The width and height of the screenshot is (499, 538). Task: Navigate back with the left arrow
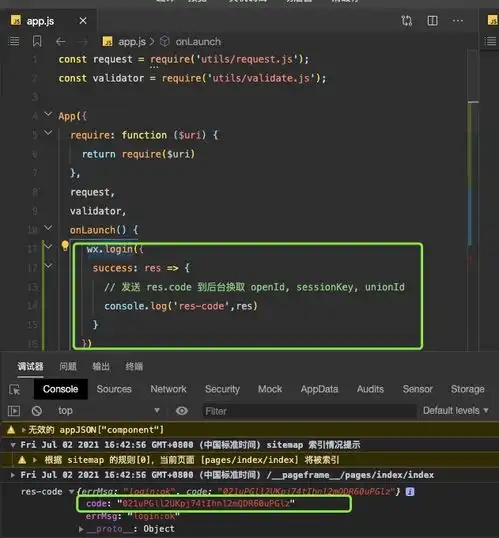tap(61, 42)
